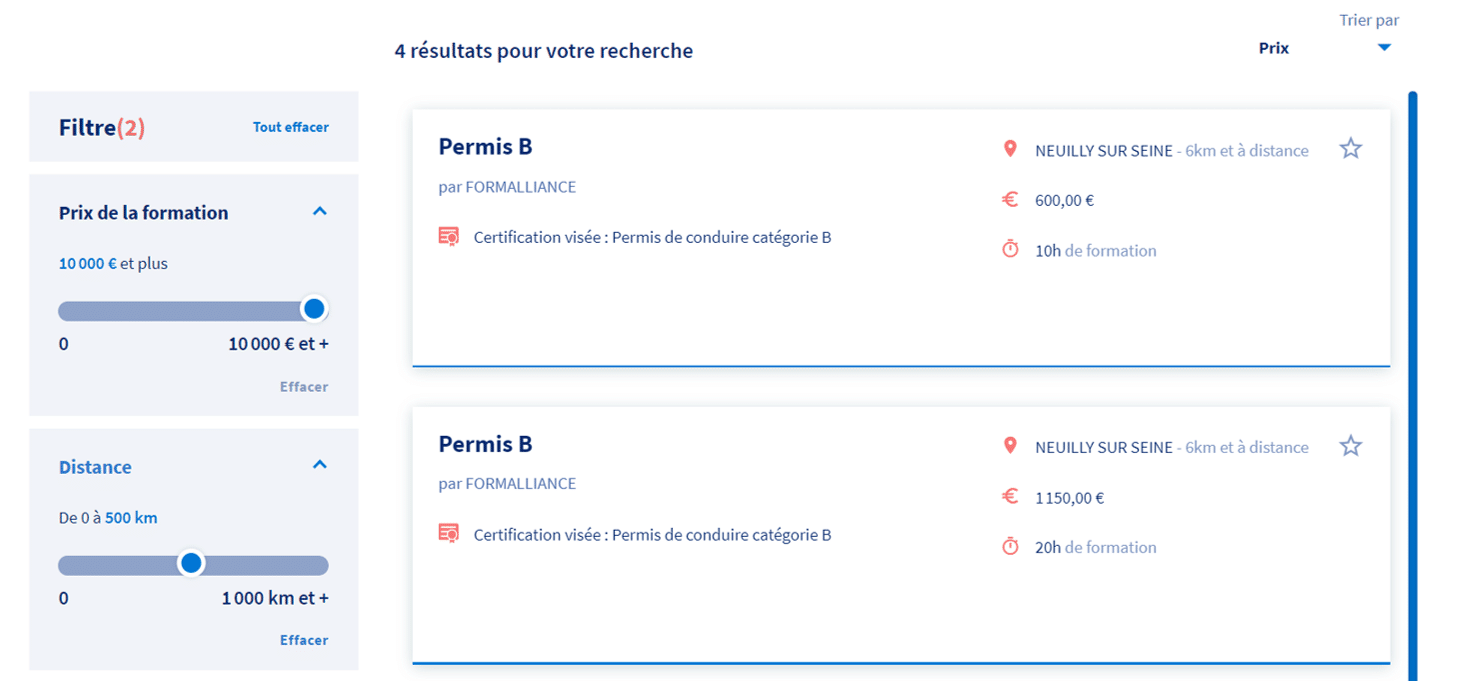Favorite the second Permis B result star

[1351, 446]
